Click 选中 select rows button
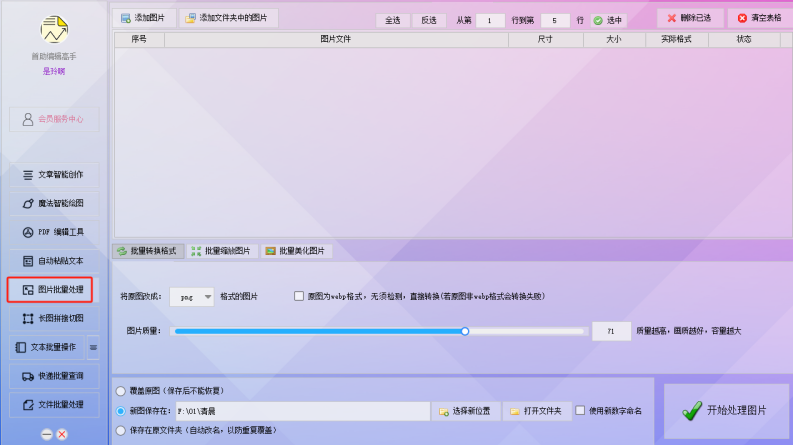The height and width of the screenshot is (445, 794). [x=608, y=20]
